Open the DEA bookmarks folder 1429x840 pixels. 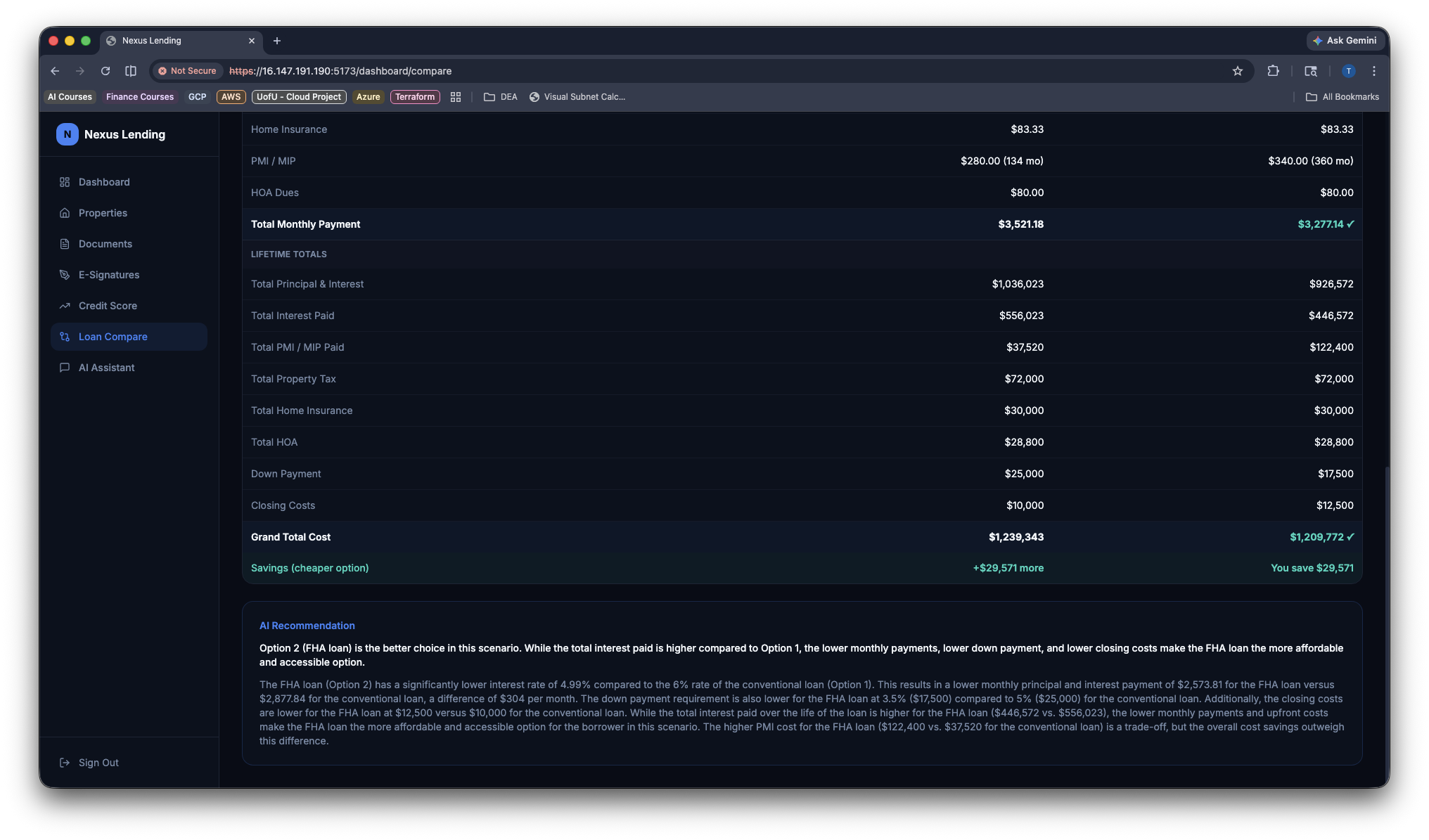[501, 97]
